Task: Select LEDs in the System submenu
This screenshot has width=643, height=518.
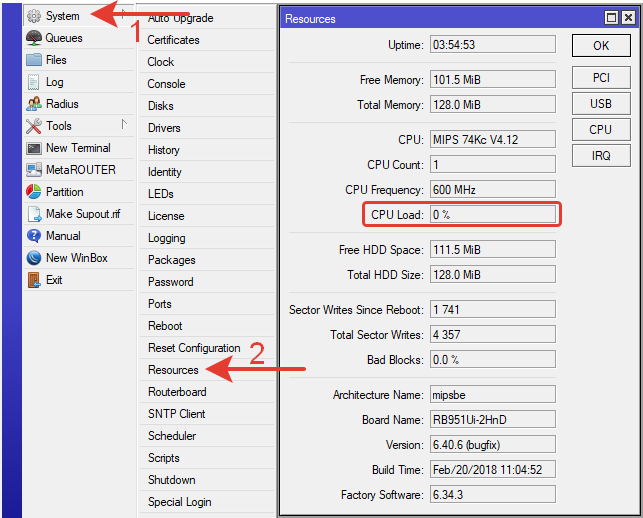Action: 207,194
